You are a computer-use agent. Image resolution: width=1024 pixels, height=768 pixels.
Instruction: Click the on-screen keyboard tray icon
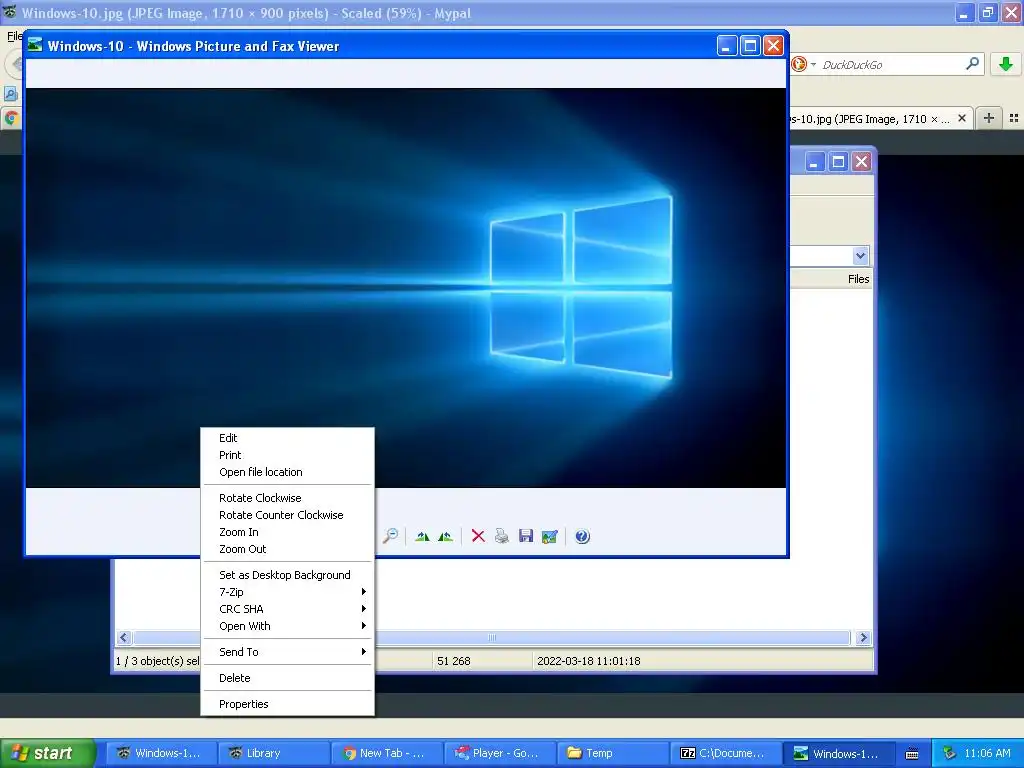coord(912,754)
